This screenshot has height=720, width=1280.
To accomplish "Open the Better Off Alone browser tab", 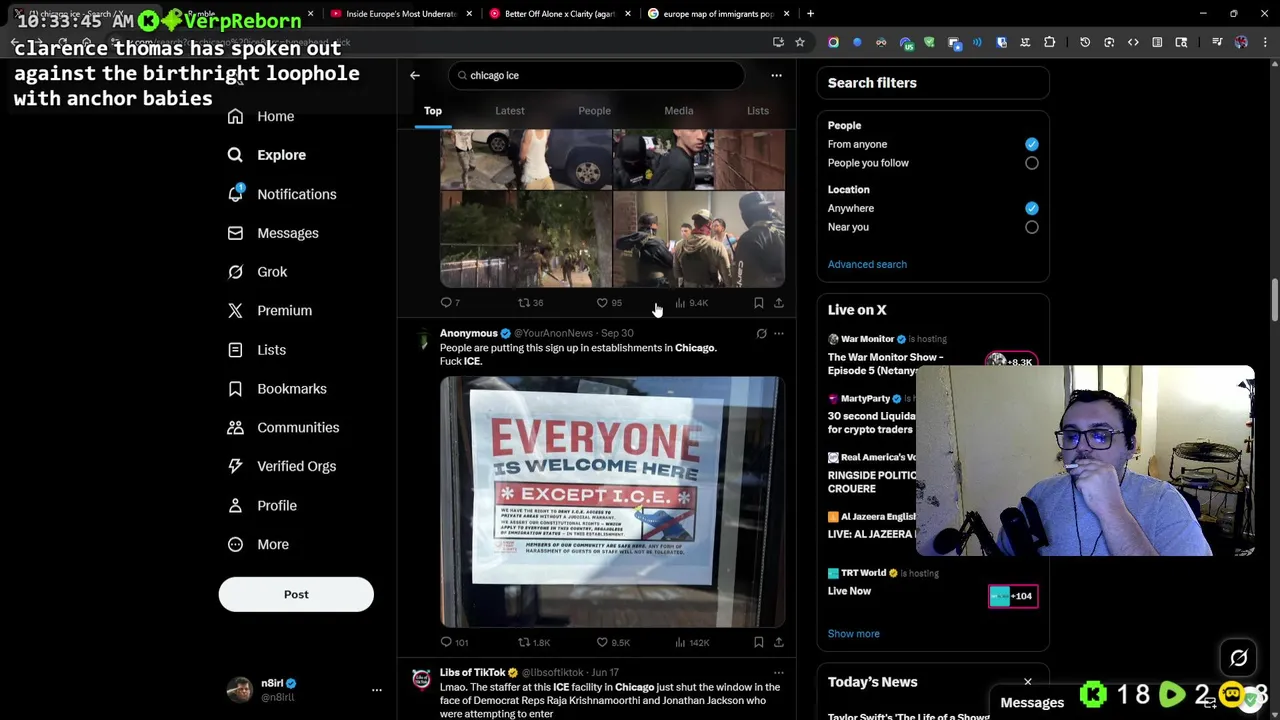I will coord(559,14).
